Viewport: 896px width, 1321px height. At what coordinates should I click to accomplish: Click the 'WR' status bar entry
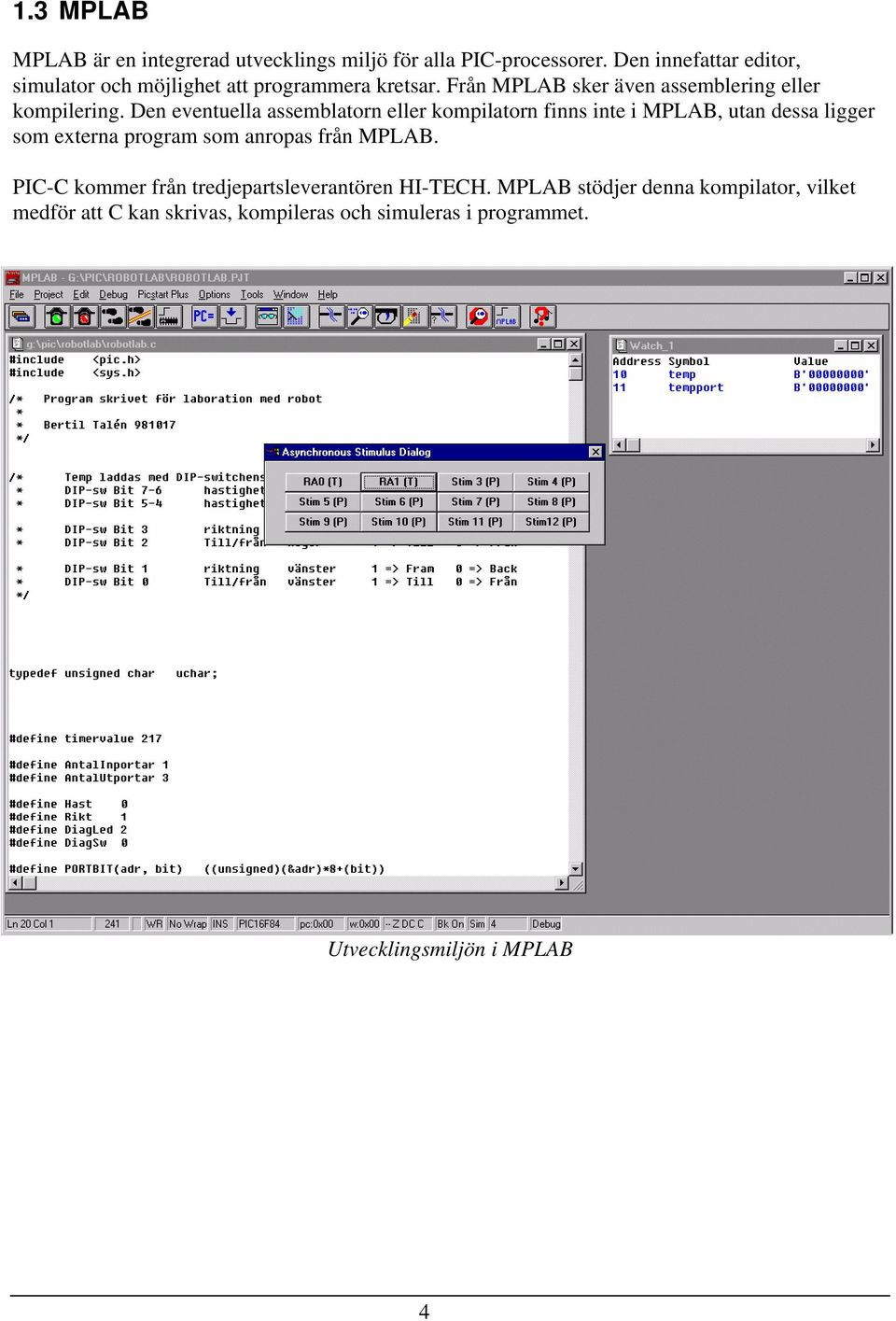154,924
